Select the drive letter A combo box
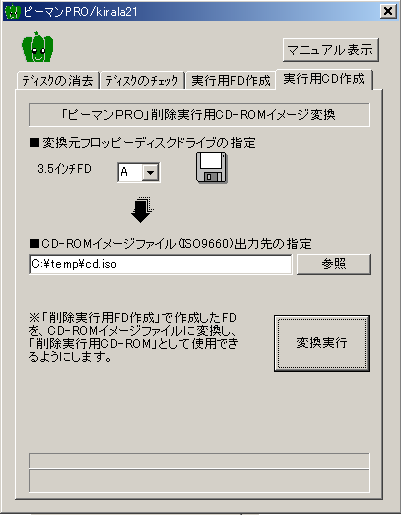The height and width of the screenshot is (515, 401). pos(139,172)
